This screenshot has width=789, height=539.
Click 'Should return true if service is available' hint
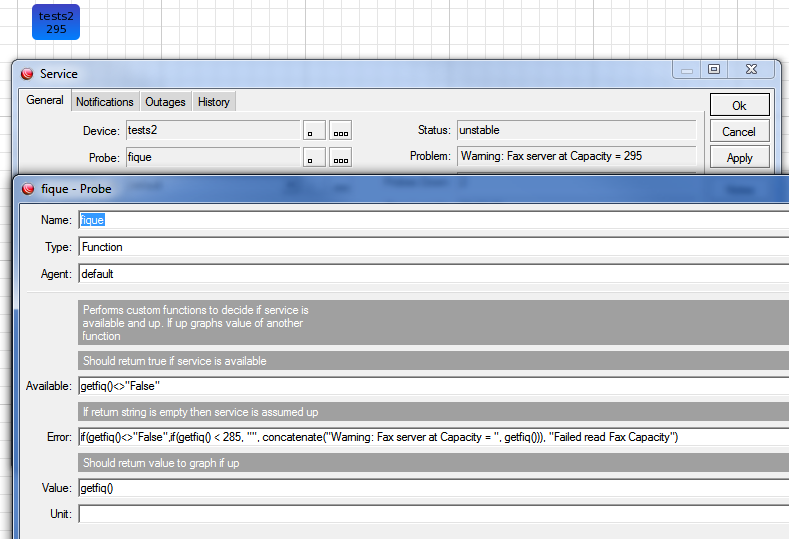[x=175, y=361]
